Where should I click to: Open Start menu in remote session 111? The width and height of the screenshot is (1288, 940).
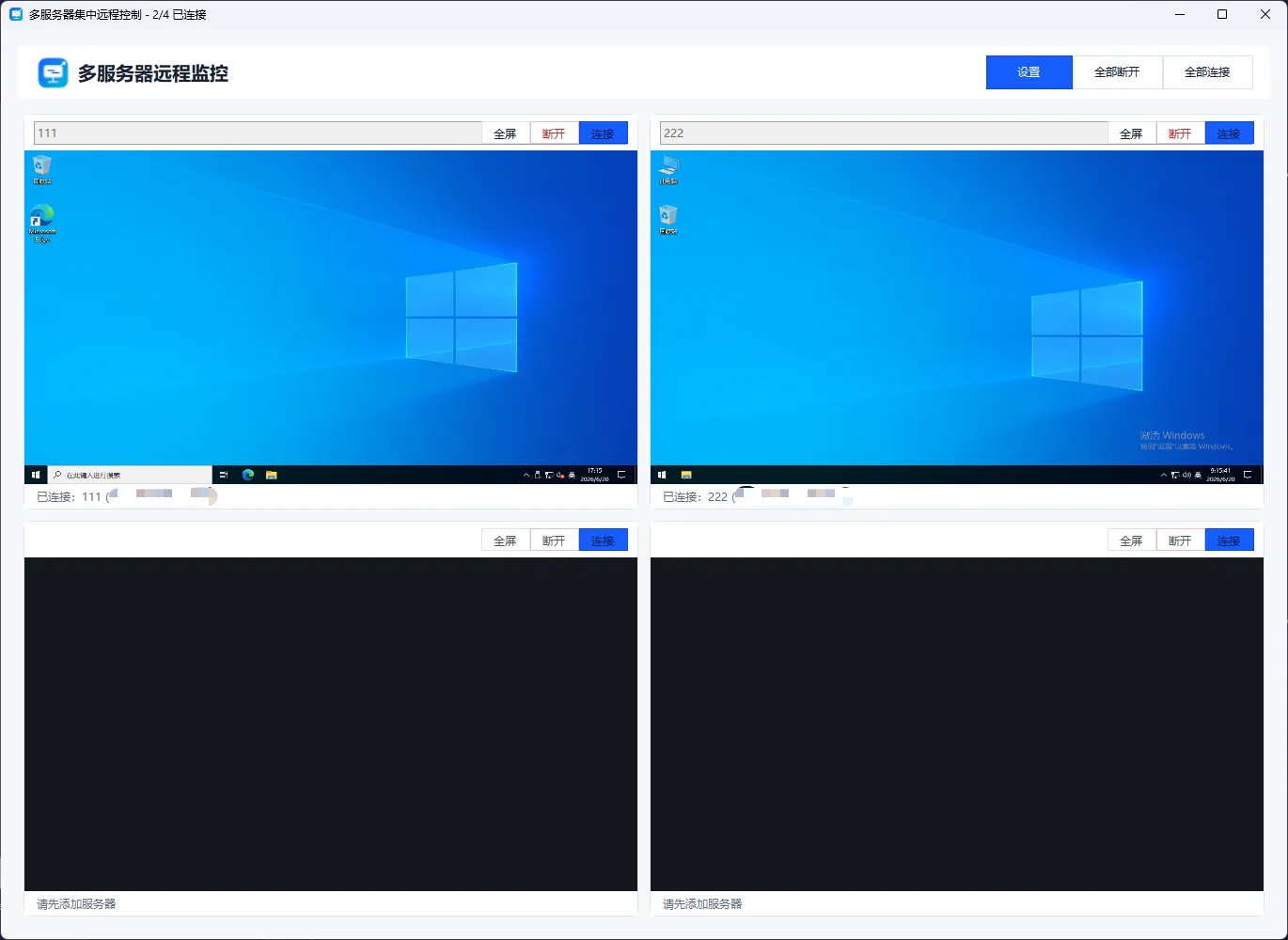tap(36, 475)
